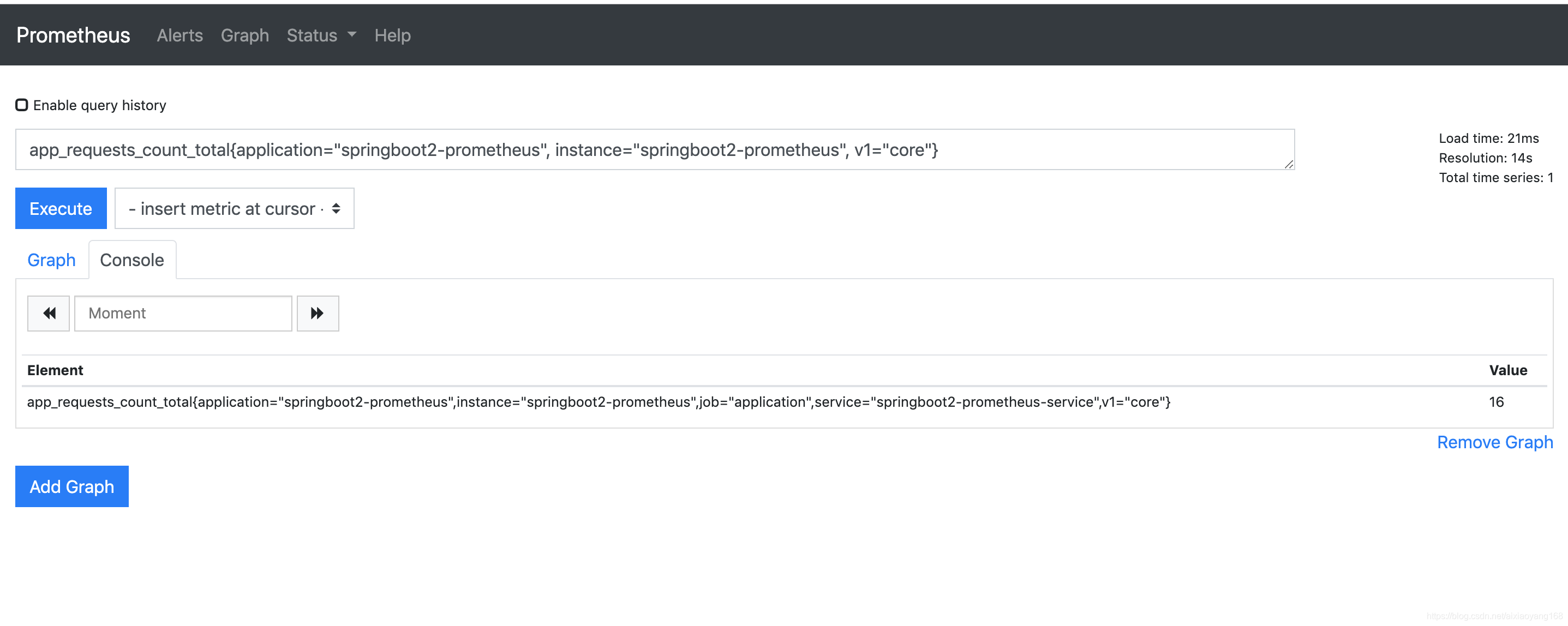Switch to the Graph tab
Screen dimensions: 1568x626
tap(51, 260)
